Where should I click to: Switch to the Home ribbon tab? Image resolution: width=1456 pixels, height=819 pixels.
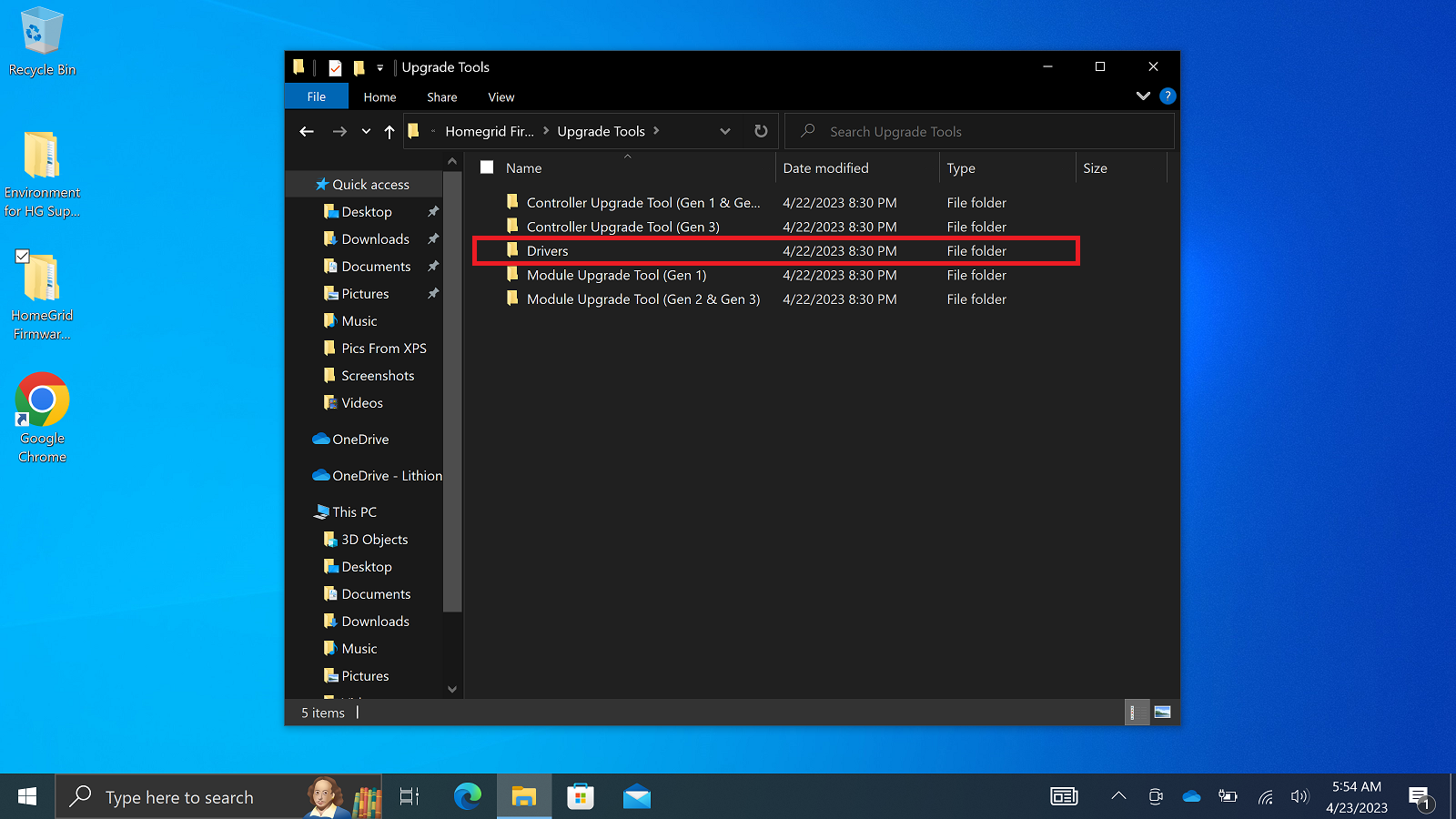pos(379,97)
